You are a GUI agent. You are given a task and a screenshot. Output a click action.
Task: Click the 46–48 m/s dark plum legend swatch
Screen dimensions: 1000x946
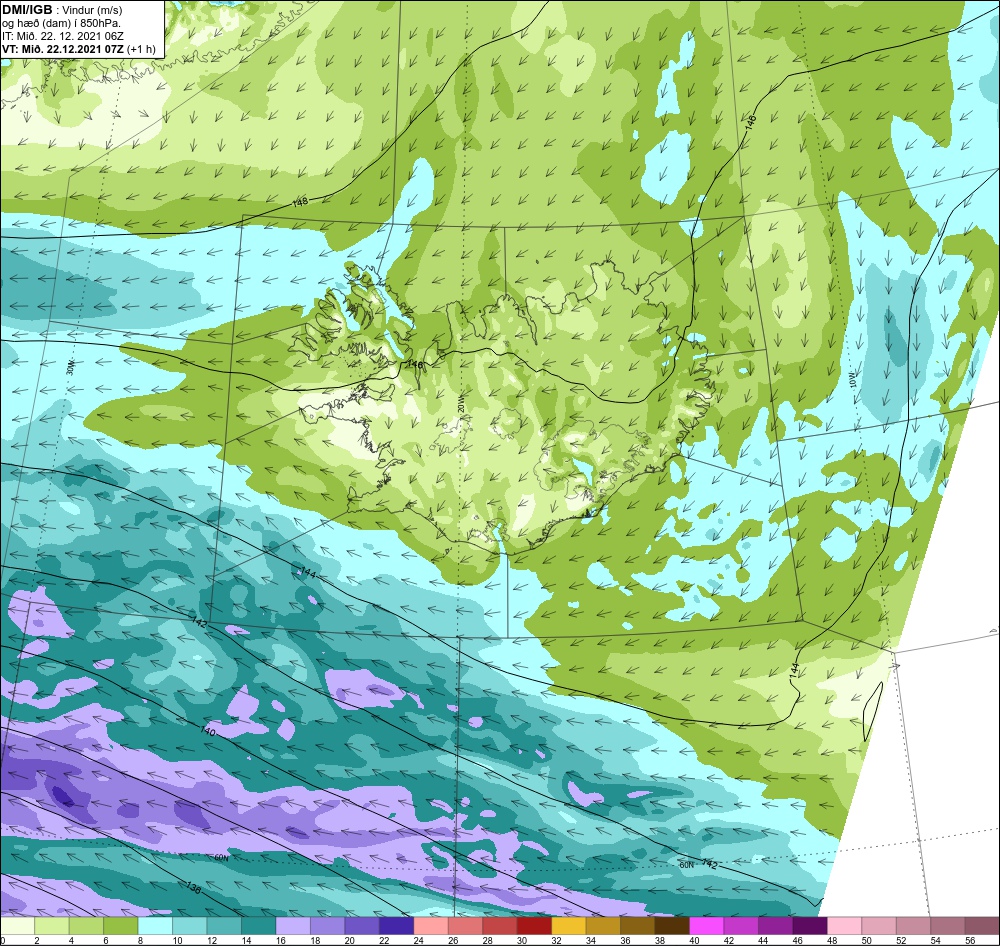pyautogui.click(x=809, y=926)
